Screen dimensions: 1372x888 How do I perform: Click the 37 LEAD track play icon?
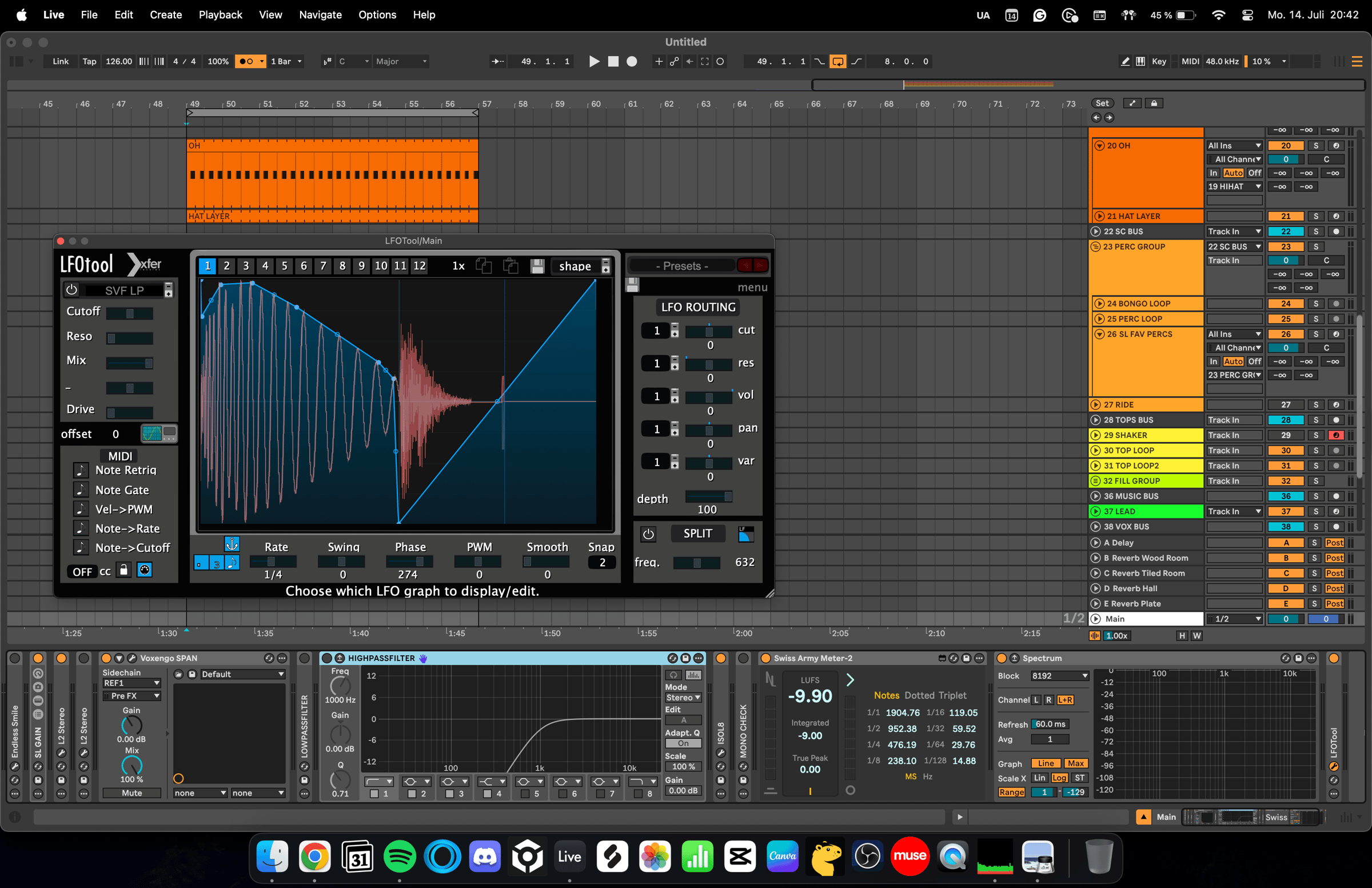tap(1096, 511)
